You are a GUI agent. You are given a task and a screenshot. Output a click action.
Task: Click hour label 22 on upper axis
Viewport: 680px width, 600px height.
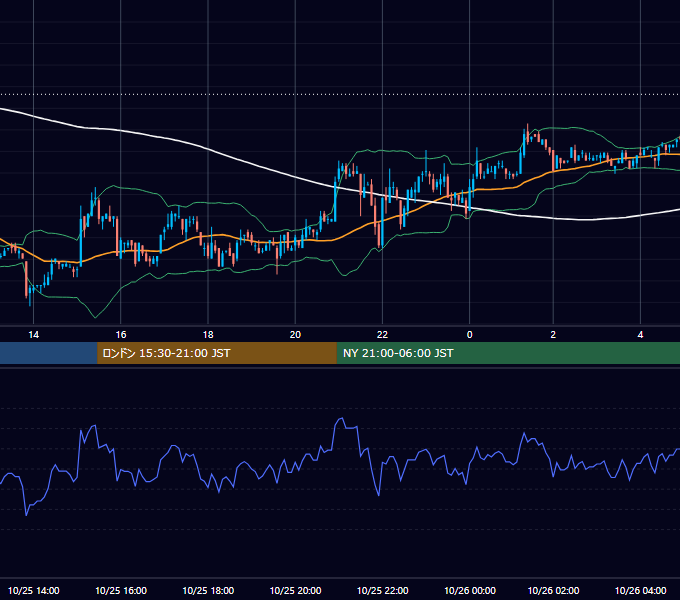pos(382,334)
